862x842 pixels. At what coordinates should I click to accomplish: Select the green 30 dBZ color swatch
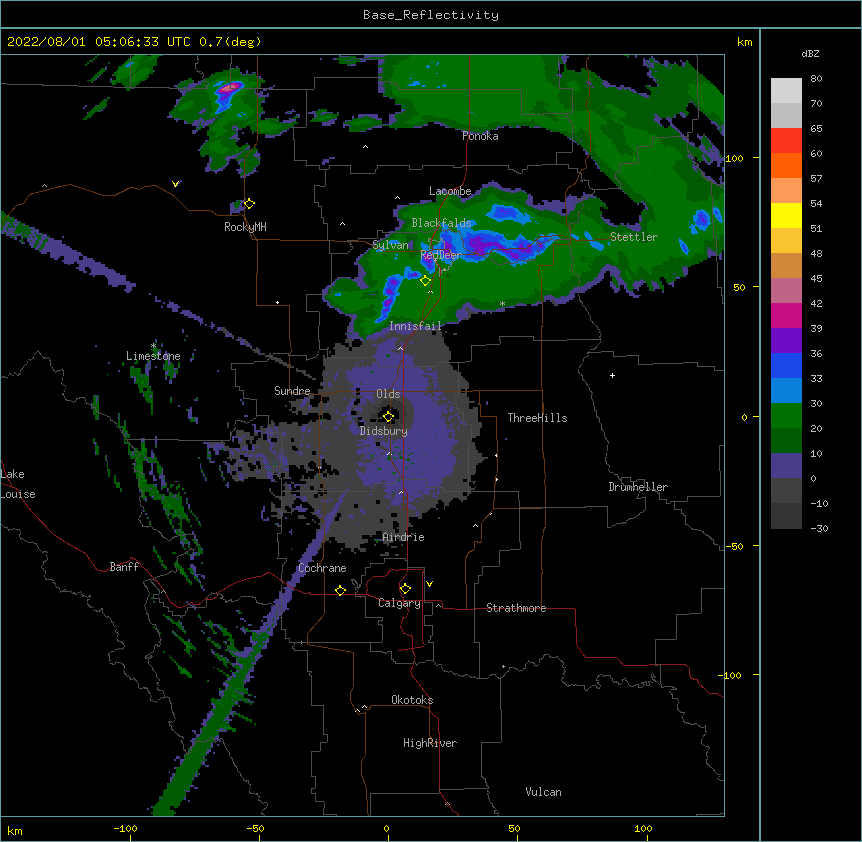(x=786, y=415)
